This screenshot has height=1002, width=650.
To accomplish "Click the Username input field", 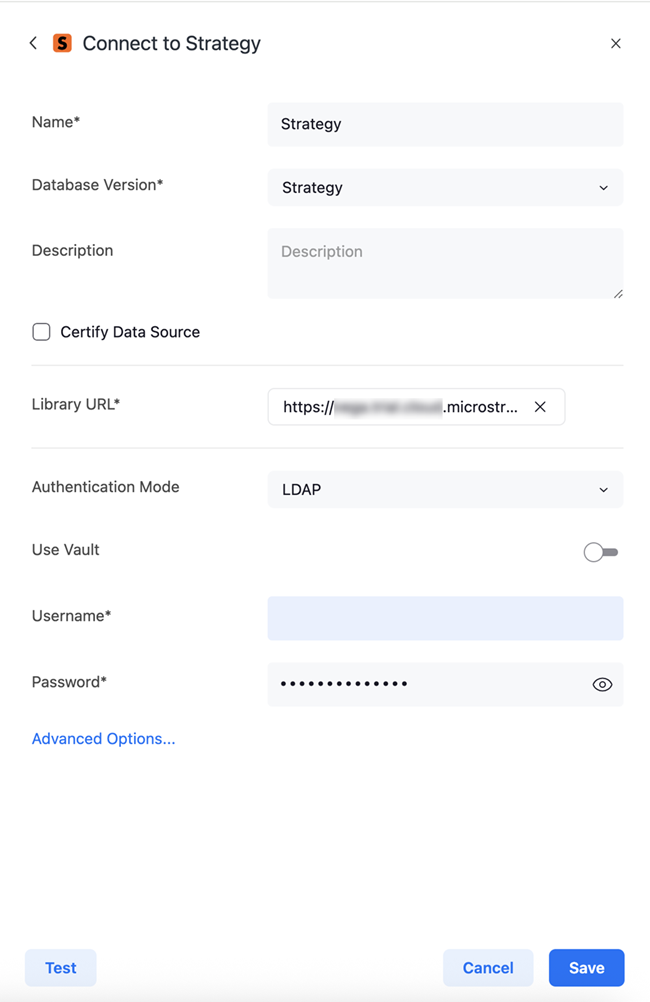I will click(x=445, y=618).
